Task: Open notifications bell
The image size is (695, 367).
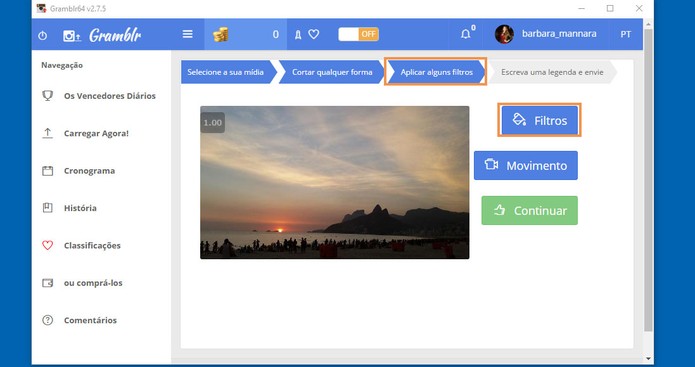Action: (x=465, y=34)
